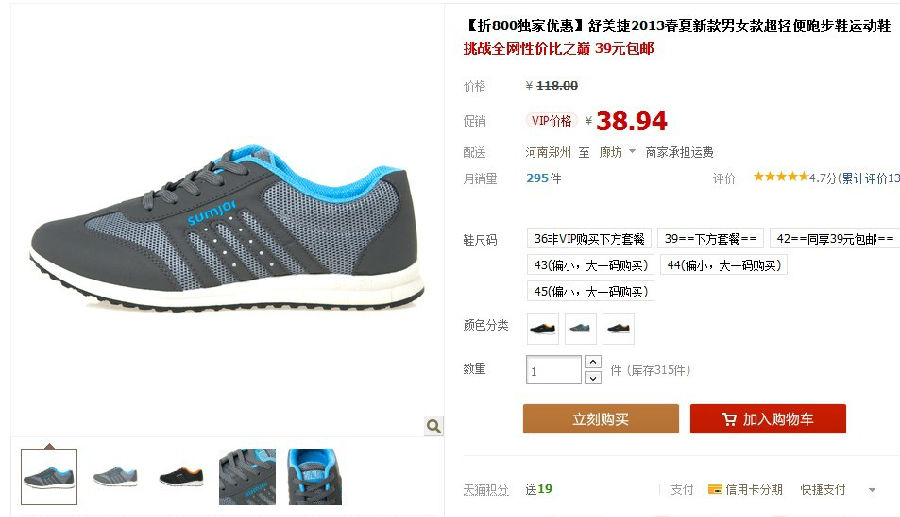Viewport: 900px width, 517px height.
Task: Select the shoe laces close-up thumbnail
Action: (x=247, y=477)
